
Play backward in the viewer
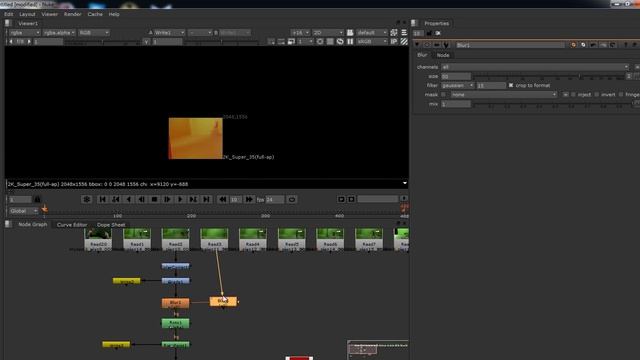[129, 199]
